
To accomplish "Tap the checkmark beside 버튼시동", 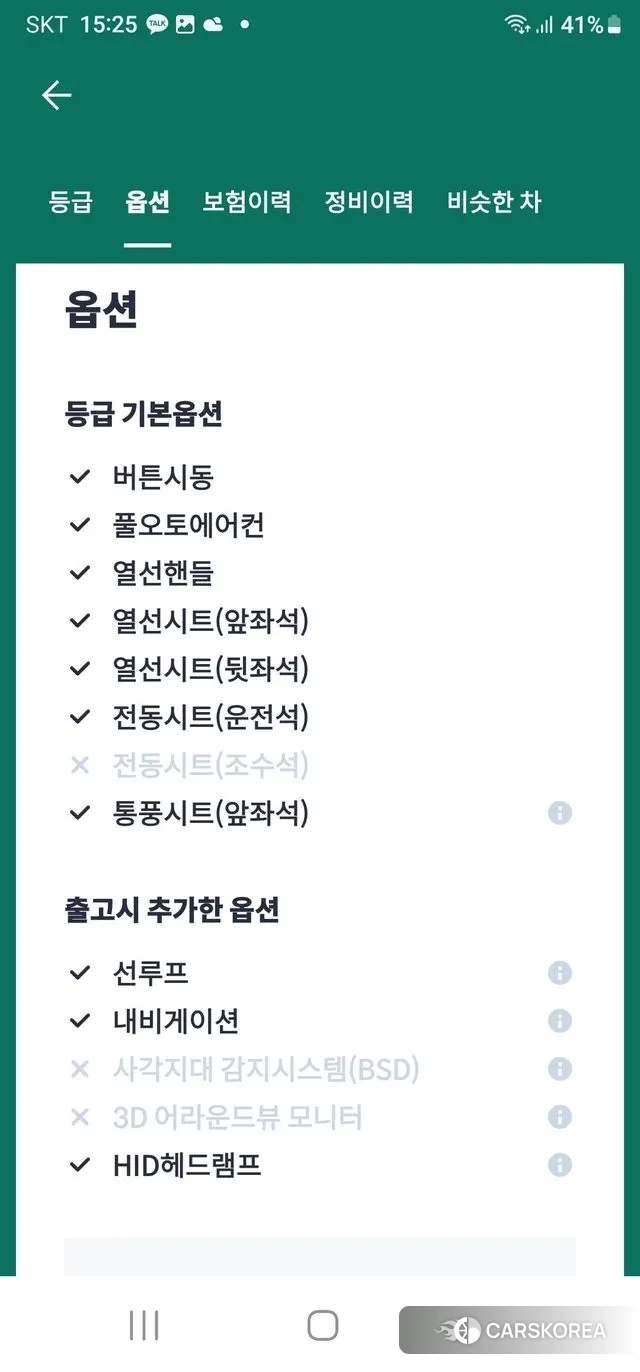I will [80, 477].
